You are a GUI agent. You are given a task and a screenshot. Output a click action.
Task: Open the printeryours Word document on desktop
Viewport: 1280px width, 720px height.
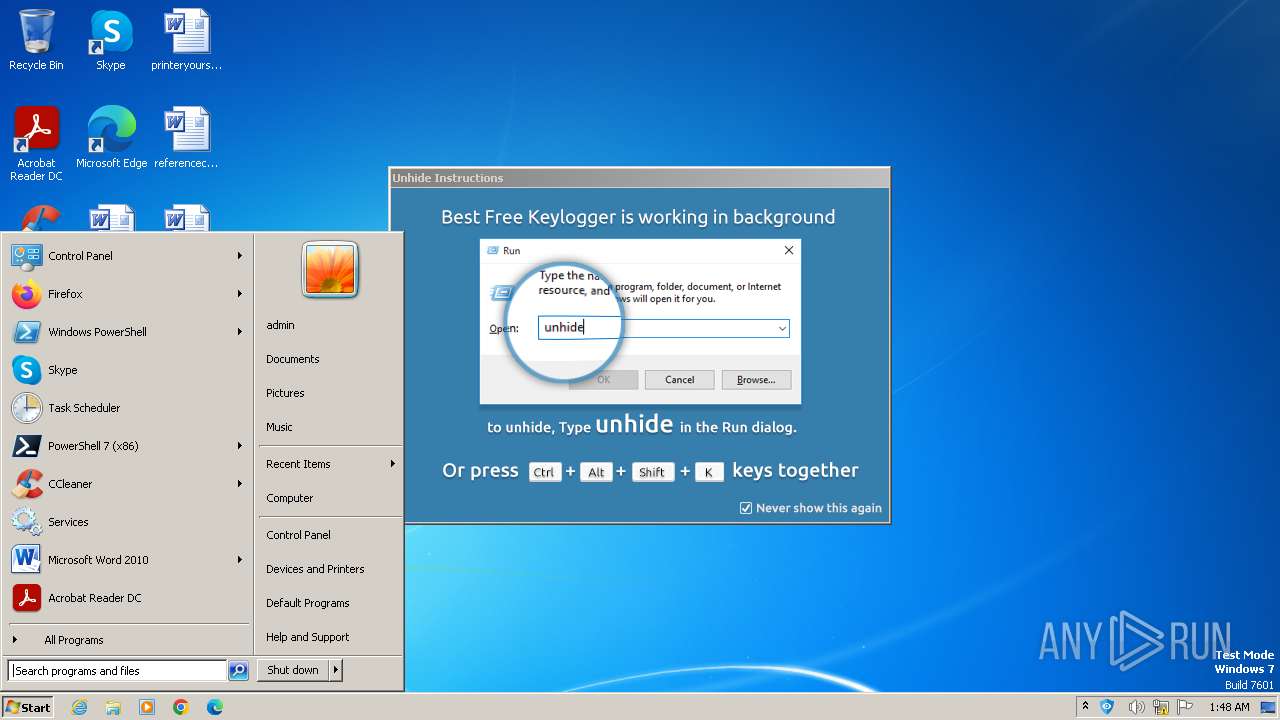pos(187,40)
